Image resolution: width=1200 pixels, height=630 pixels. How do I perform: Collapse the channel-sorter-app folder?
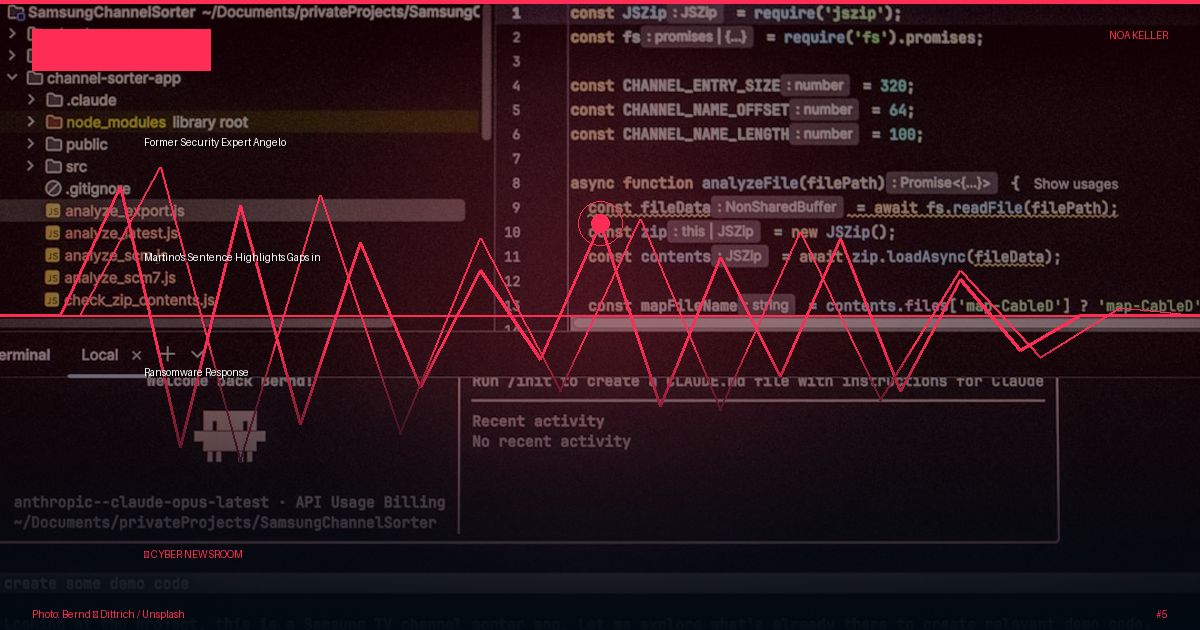pos(12,78)
